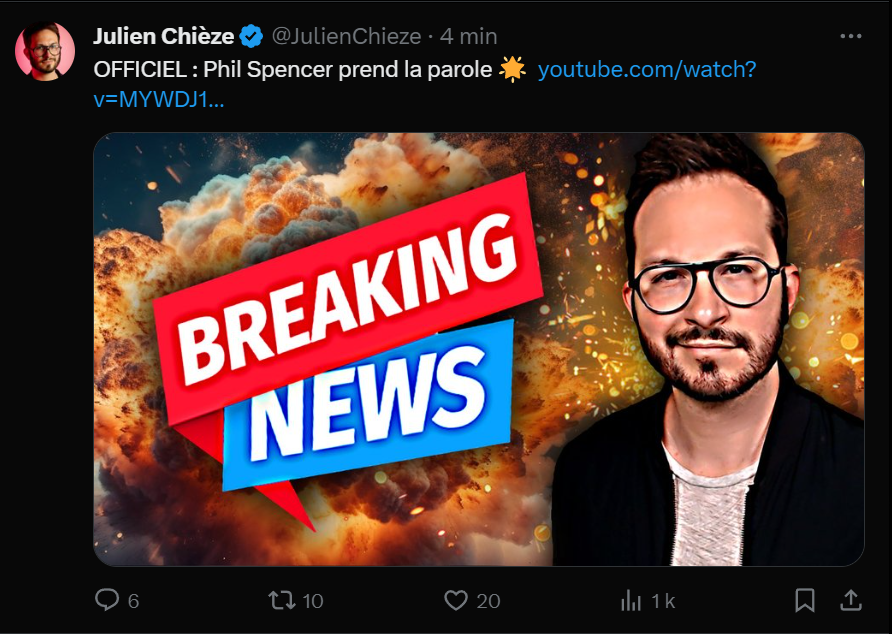
Task: Click the share upload arrow icon
Action: click(x=850, y=600)
